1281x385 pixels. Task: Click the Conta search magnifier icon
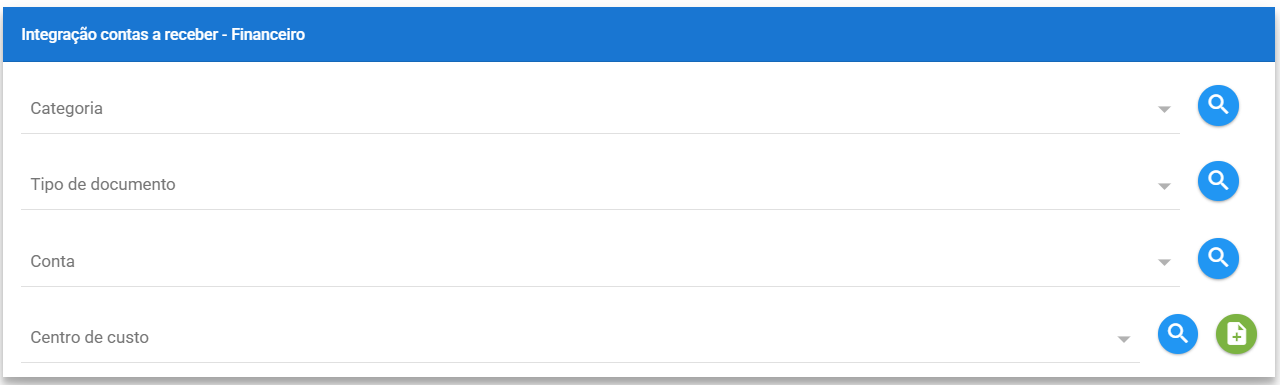(1218, 258)
